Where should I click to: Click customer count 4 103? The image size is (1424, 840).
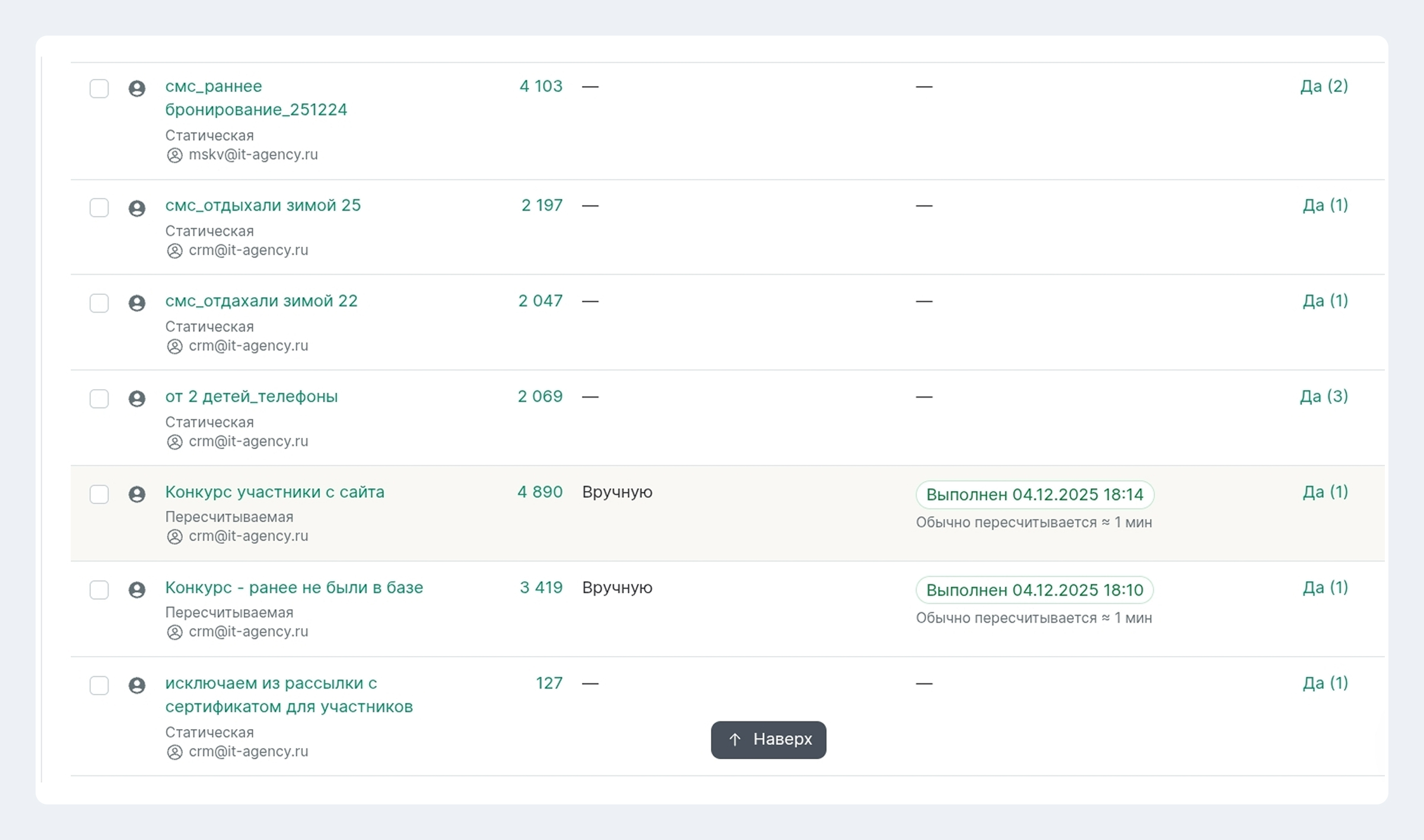coord(541,86)
